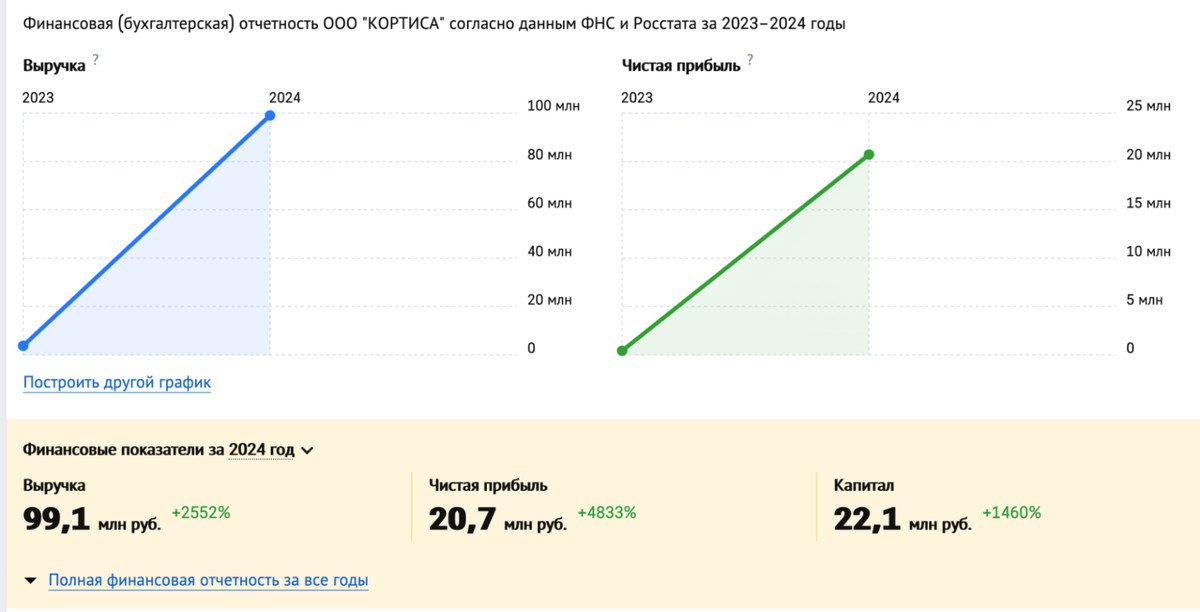The width and height of the screenshot is (1200, 612).
Task: Select the "2023" label on revenue chart
Action: (x=36, y=97)
